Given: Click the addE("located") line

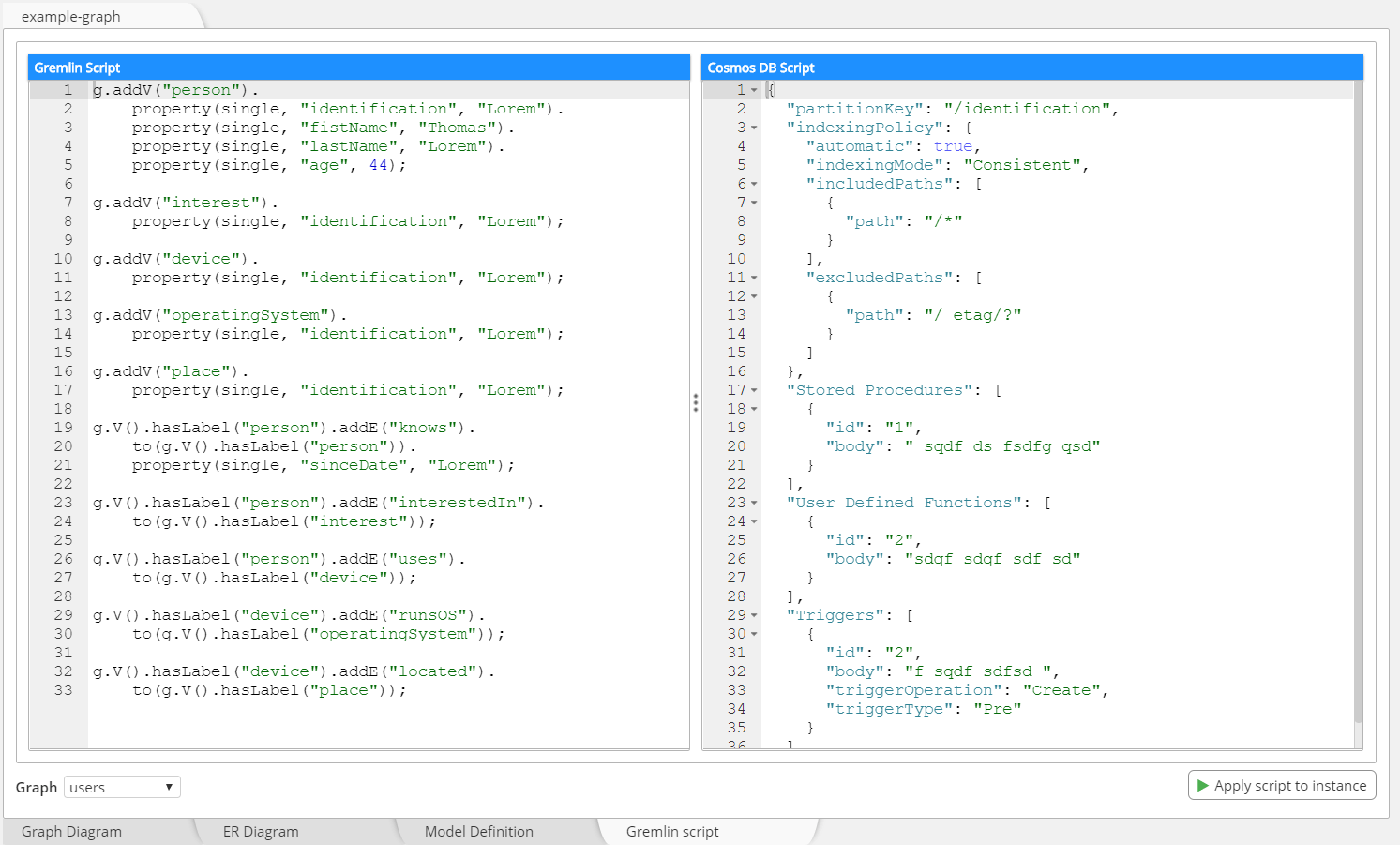Looking at the screenshot, I should [x=294, y=671].
